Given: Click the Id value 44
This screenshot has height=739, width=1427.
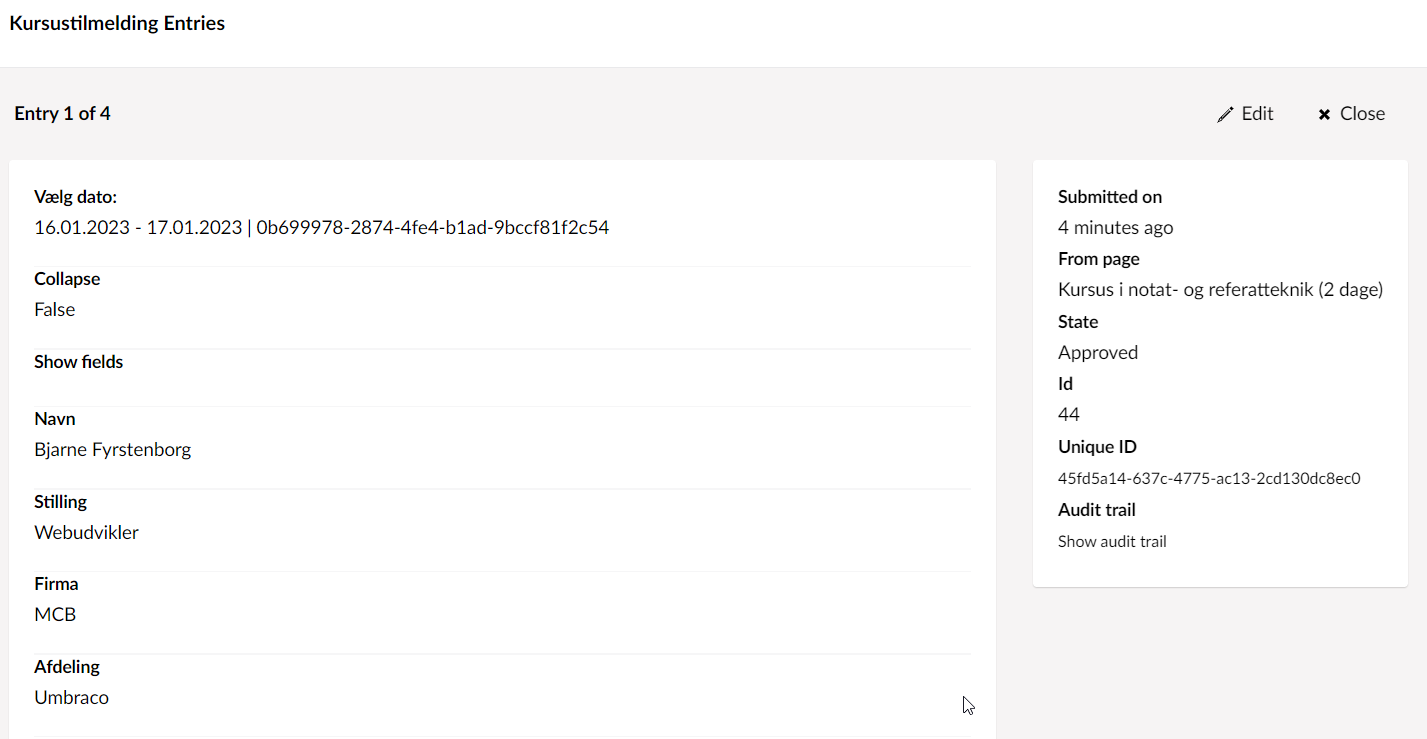Looking at the screenshot, I should click(1068, 414).
